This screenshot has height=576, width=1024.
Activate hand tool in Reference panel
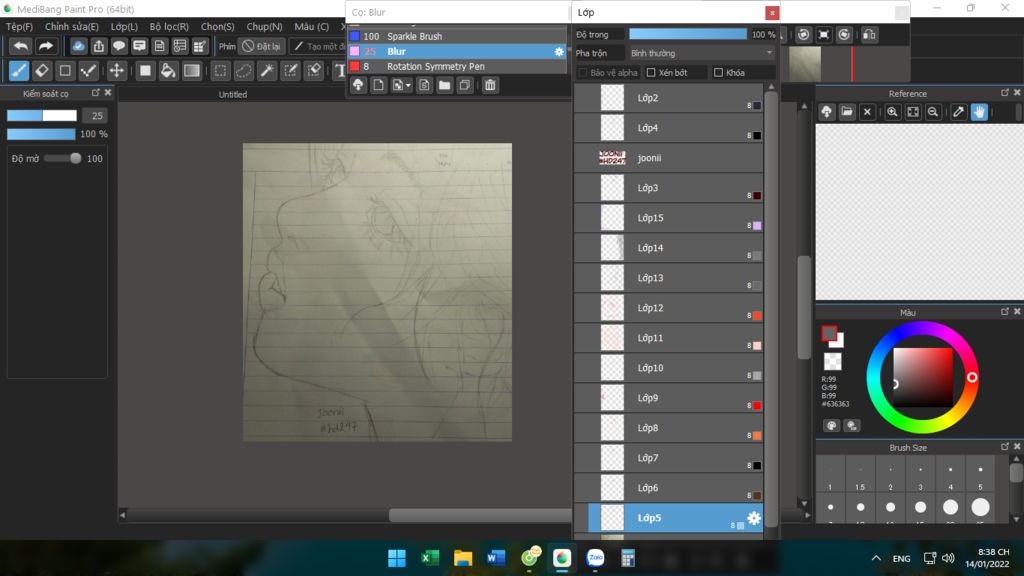[979, 112]
